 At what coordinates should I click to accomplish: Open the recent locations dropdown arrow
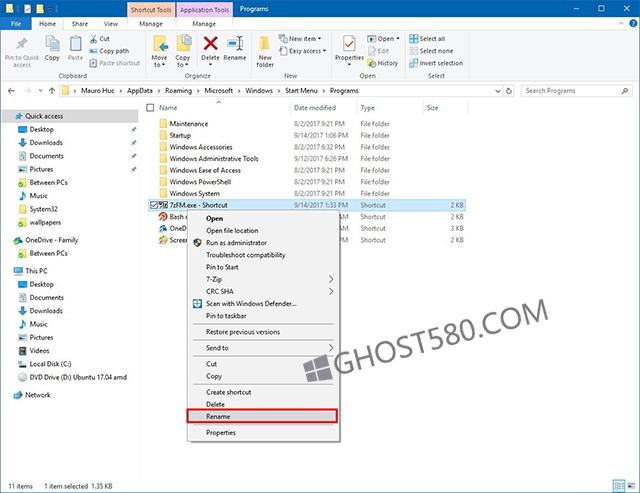pyautogui.click(x=40, y=91)
